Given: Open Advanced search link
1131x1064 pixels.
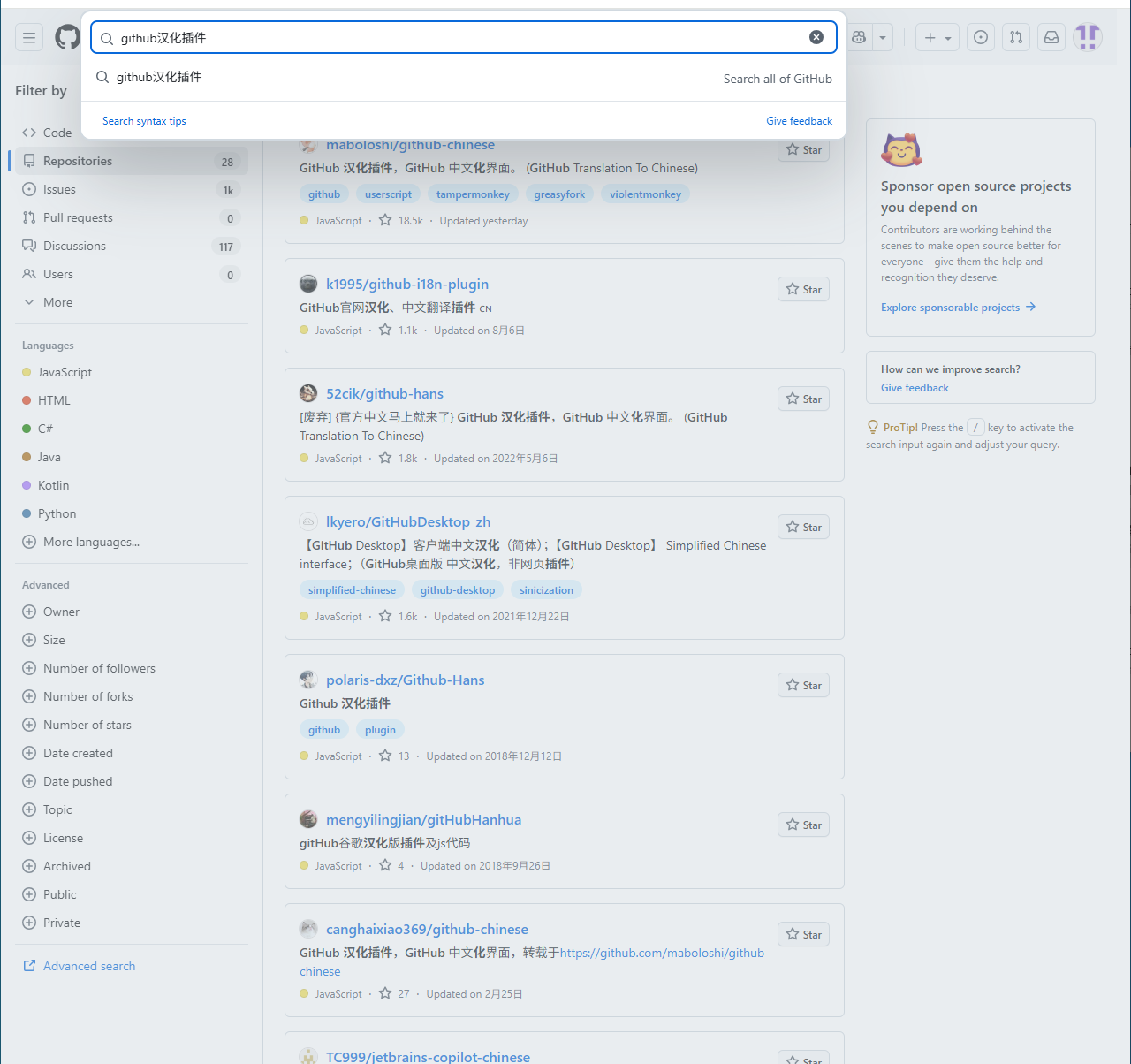Looking at the screenshot, I should pyautogui.click(x=88, y=966).
